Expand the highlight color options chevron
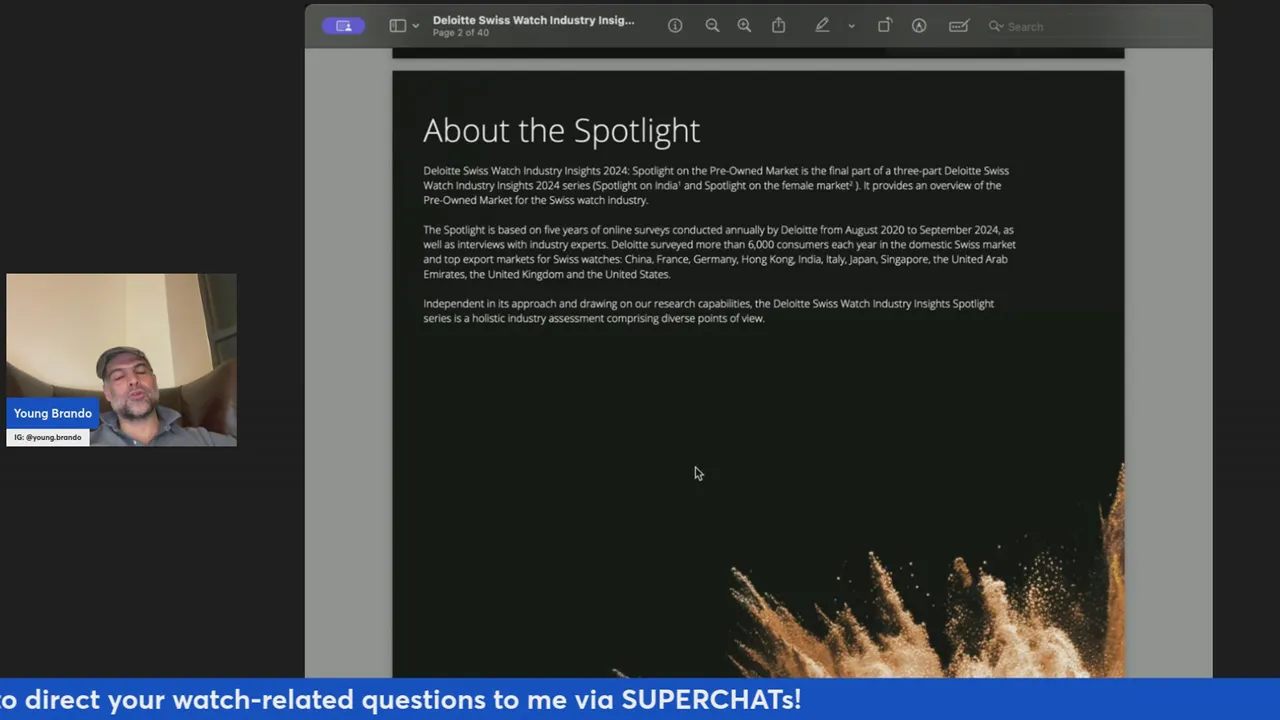The height and width of the screenshot is (720, 1280). pos(851,26)
